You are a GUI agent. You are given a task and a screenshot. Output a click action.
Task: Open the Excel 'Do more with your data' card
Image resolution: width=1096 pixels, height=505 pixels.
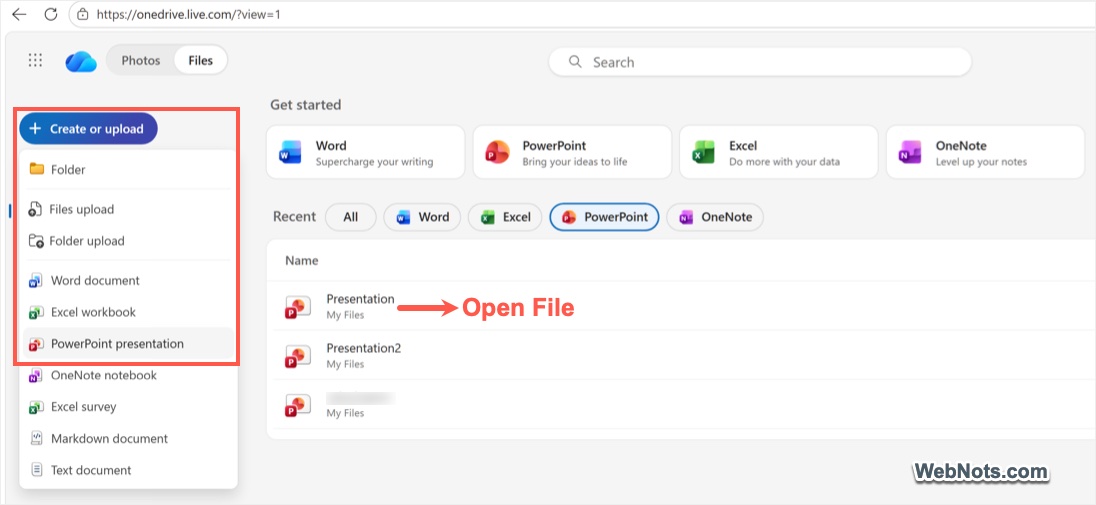tap(779, 152)
